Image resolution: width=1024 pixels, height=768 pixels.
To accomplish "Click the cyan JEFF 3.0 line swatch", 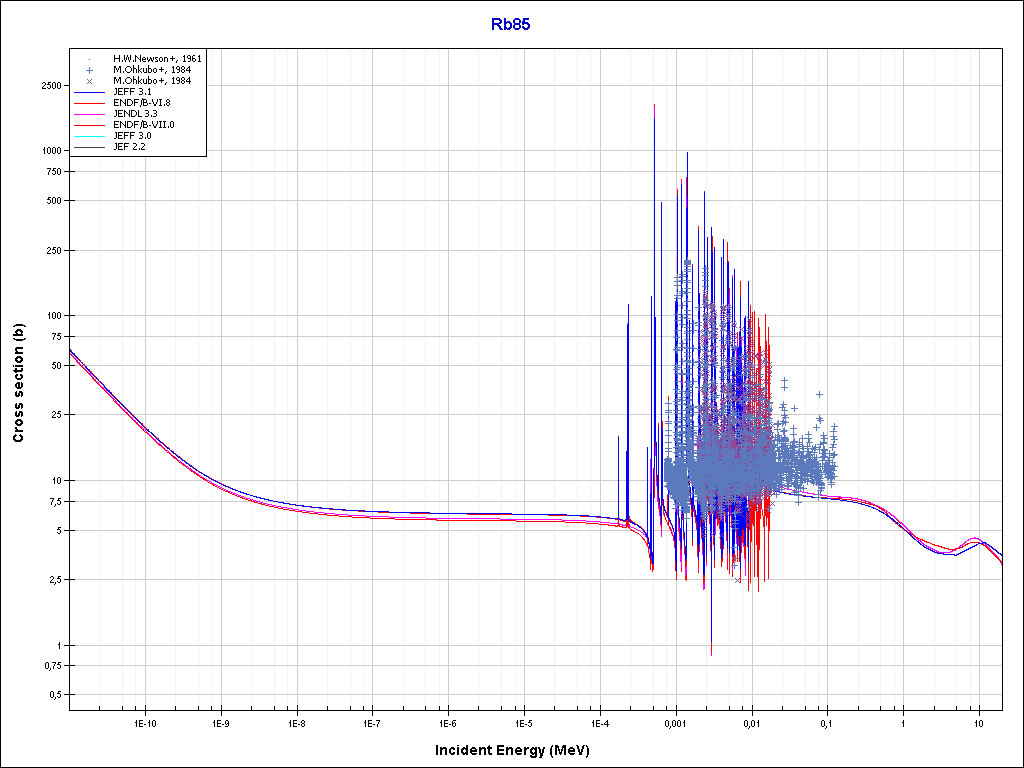I will (90, 136).
